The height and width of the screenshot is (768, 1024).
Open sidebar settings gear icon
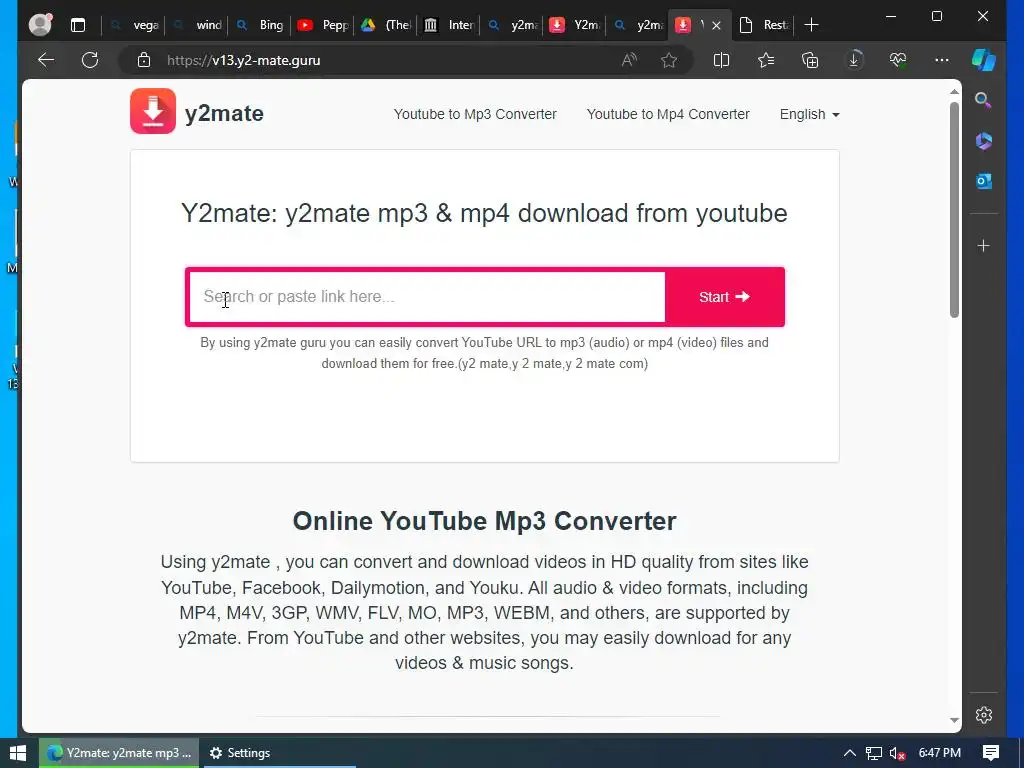984,715
